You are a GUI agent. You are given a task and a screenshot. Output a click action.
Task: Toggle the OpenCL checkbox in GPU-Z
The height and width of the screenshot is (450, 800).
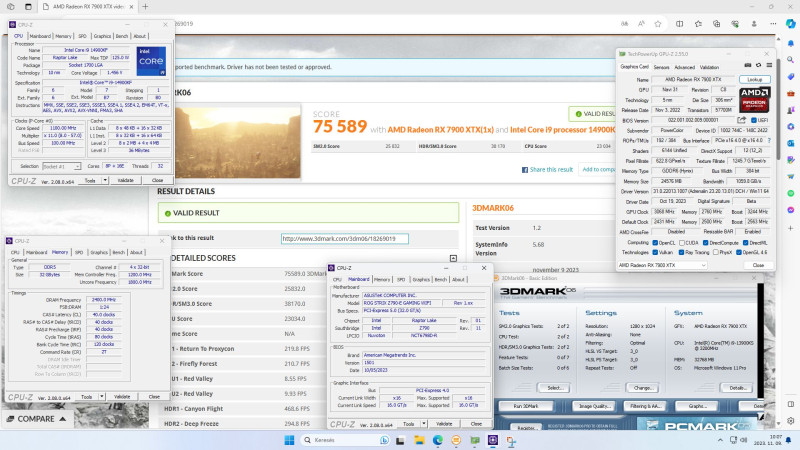[x=655, y=243]
